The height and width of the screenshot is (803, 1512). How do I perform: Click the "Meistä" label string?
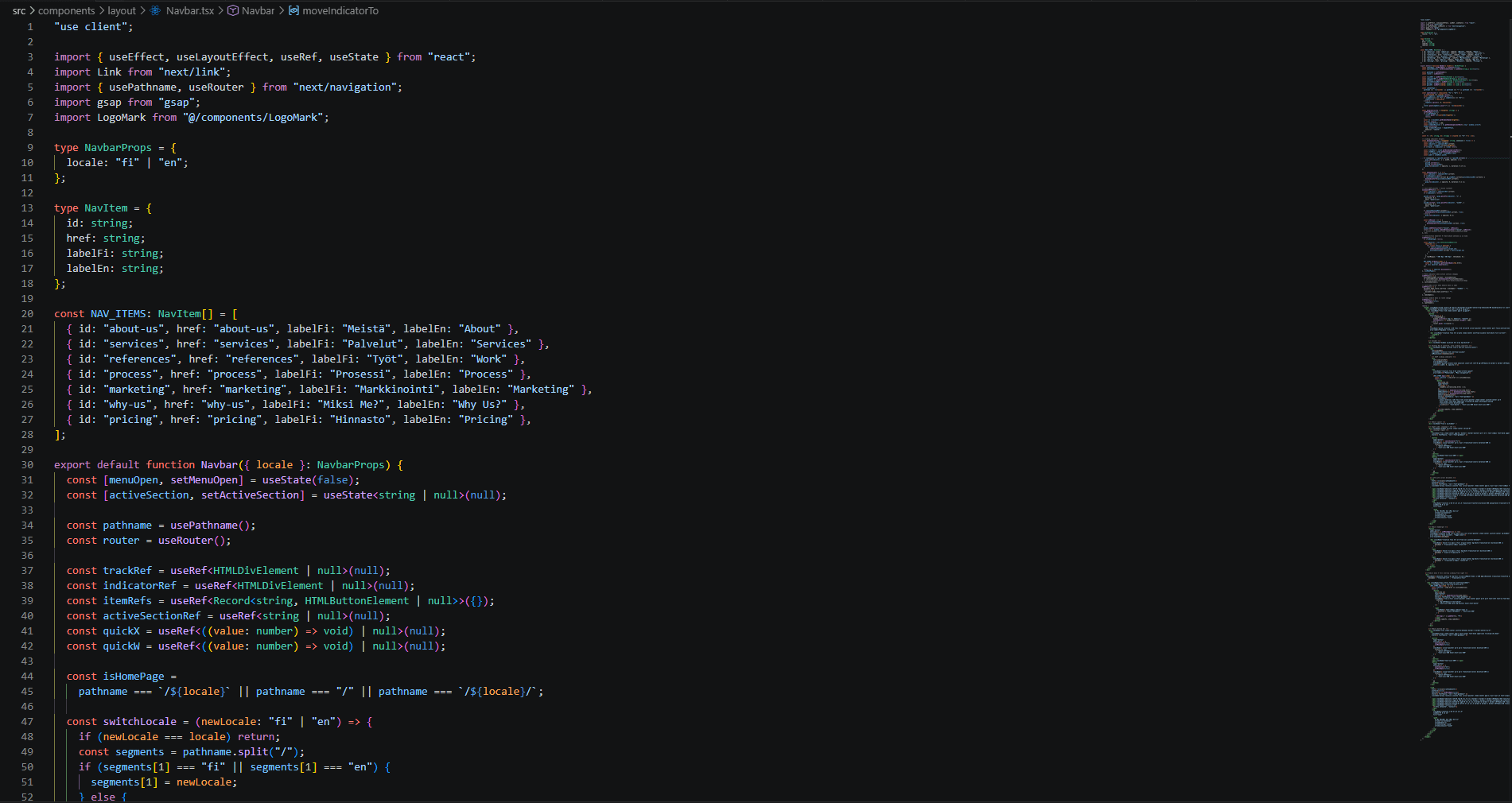point(367,329)
